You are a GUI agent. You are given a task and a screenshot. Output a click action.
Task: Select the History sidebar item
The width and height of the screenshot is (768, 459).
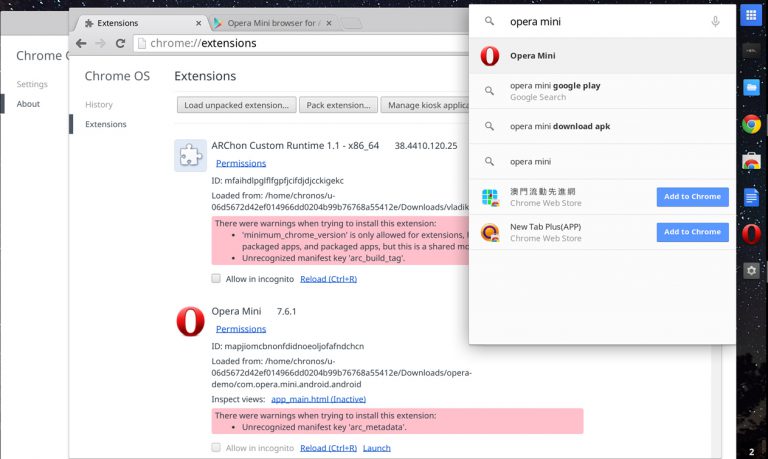click(x=99, y=104)
